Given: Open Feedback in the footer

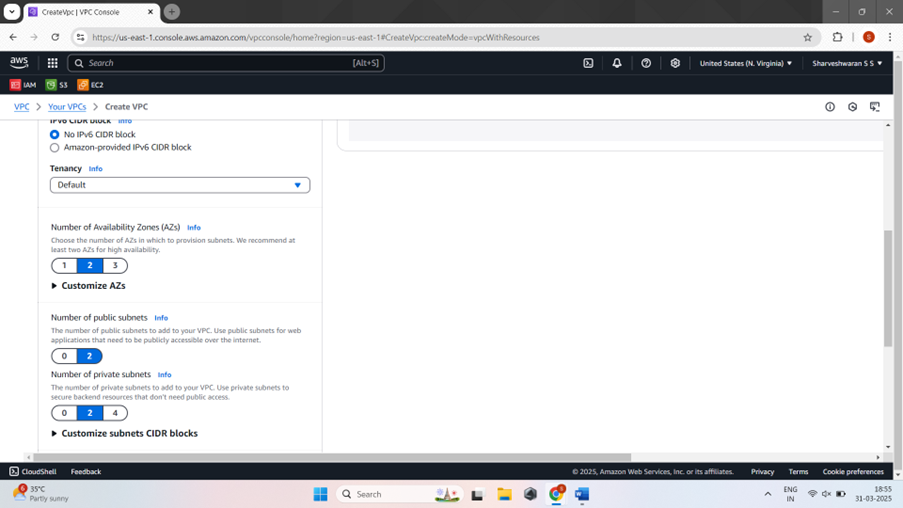Looking at the screenshot, I should tap(86, 472).
